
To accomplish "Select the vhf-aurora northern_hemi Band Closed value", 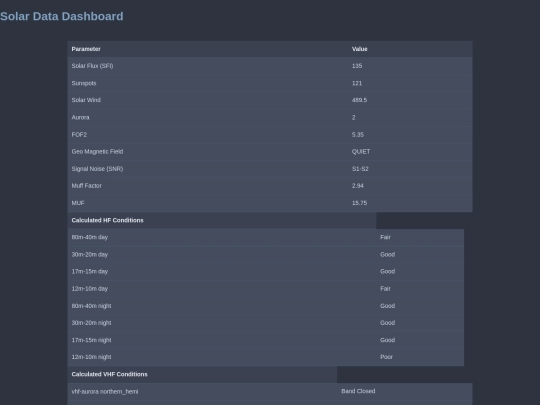I will [x=358, y=391].
